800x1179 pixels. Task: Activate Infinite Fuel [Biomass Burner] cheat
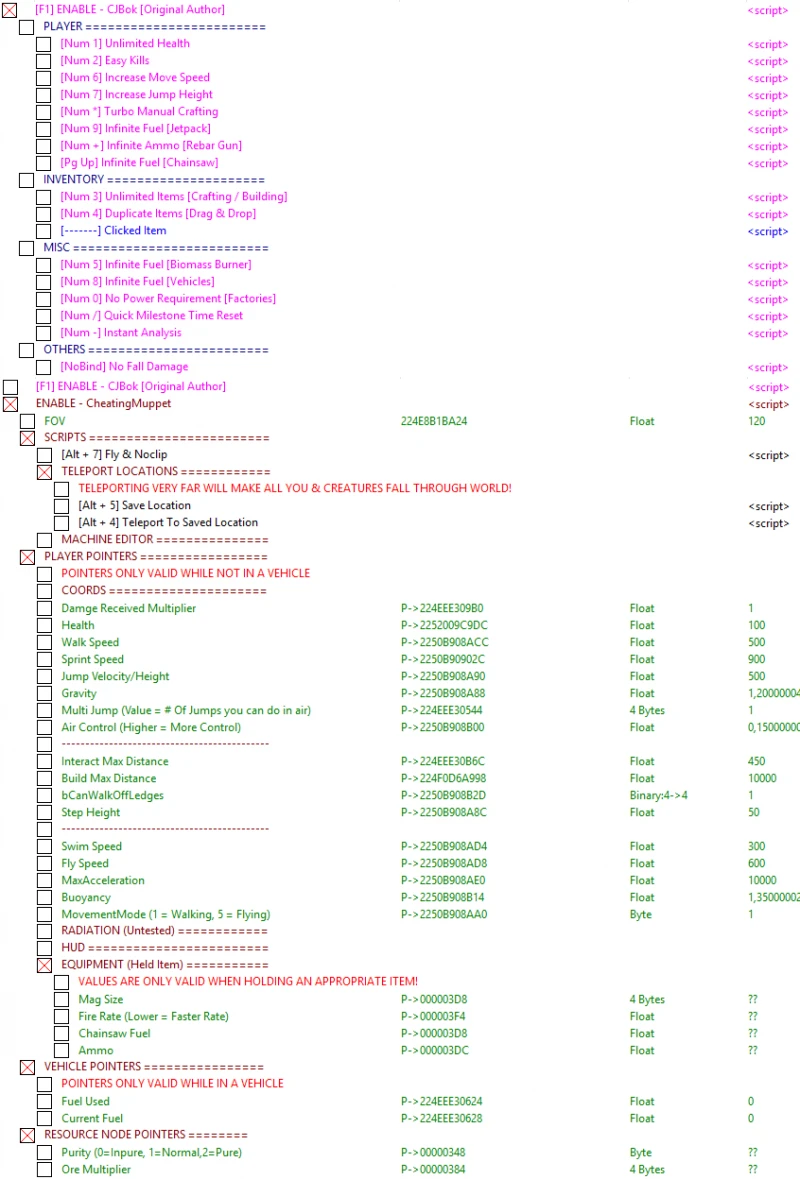pyautogui.click(x=43, y=264)
